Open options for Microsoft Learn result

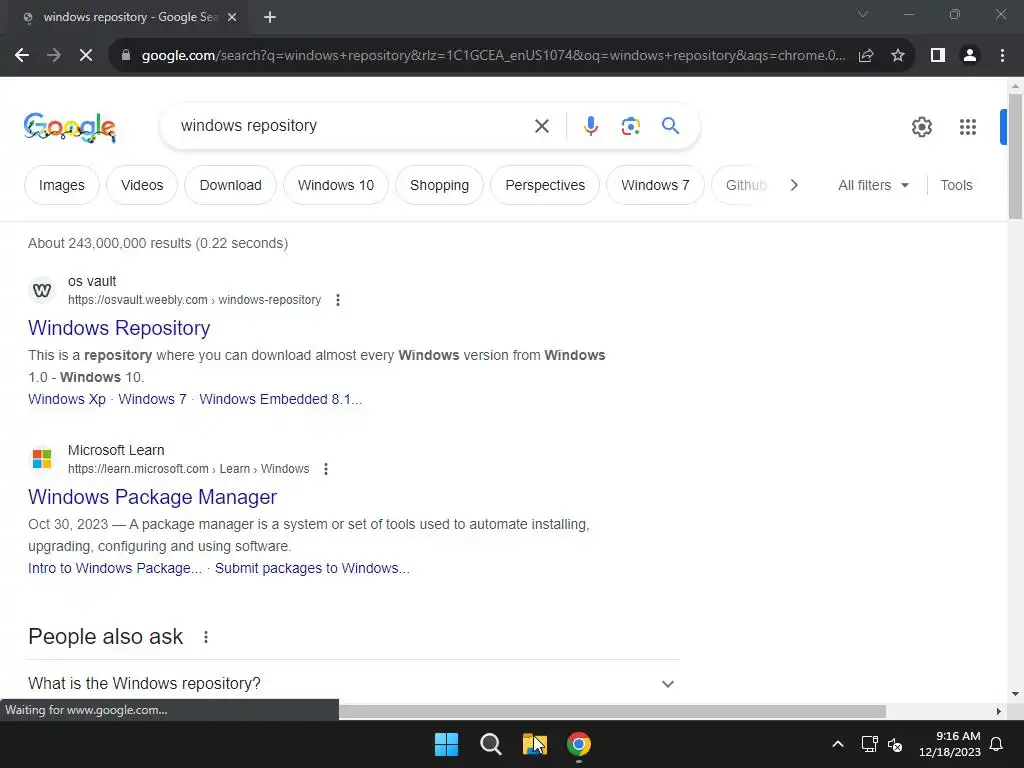pyautogui.click(x=326, y=469)
